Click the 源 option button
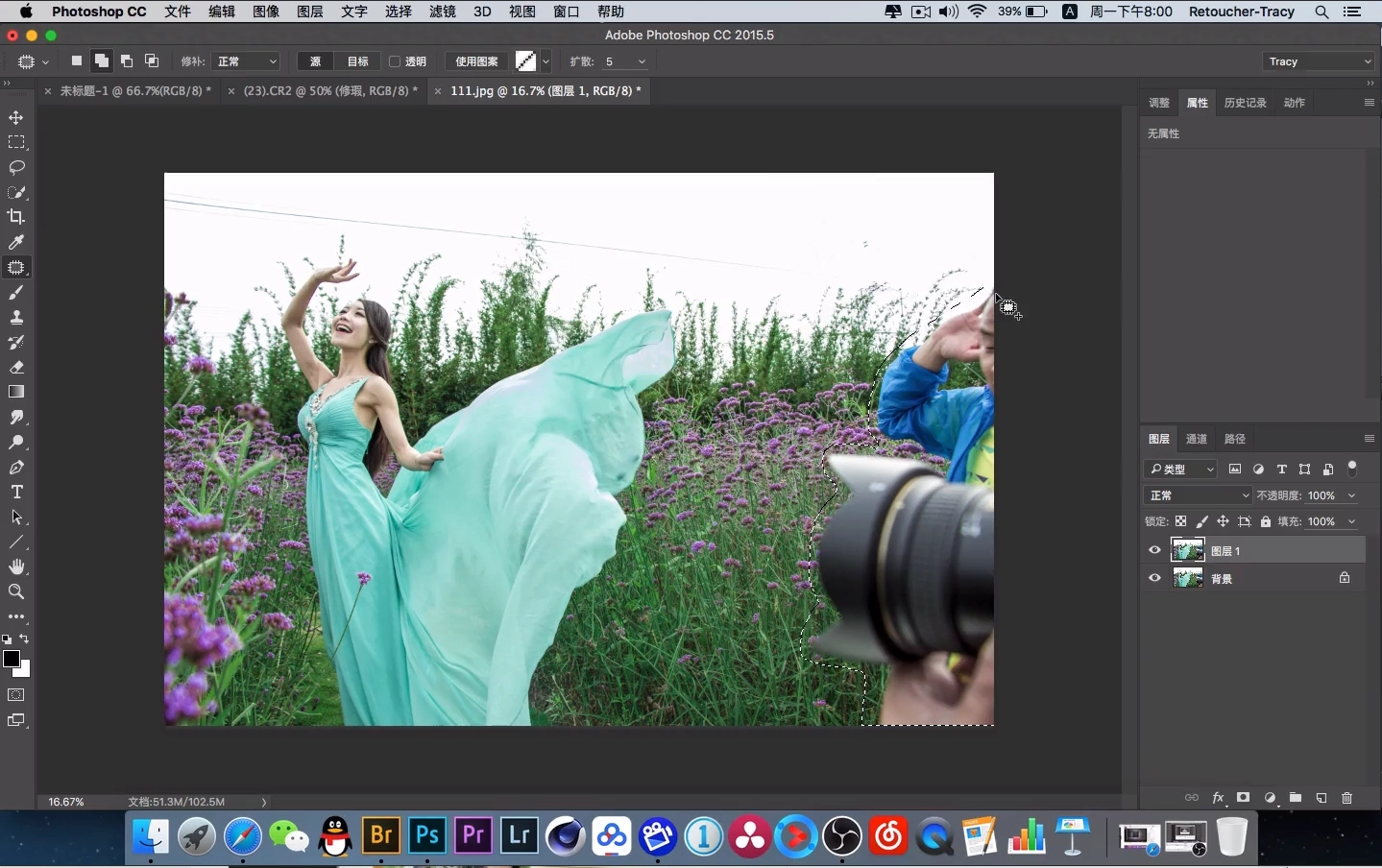The height and width of the screenshot is (868, 1382). [x=315, y=61]
